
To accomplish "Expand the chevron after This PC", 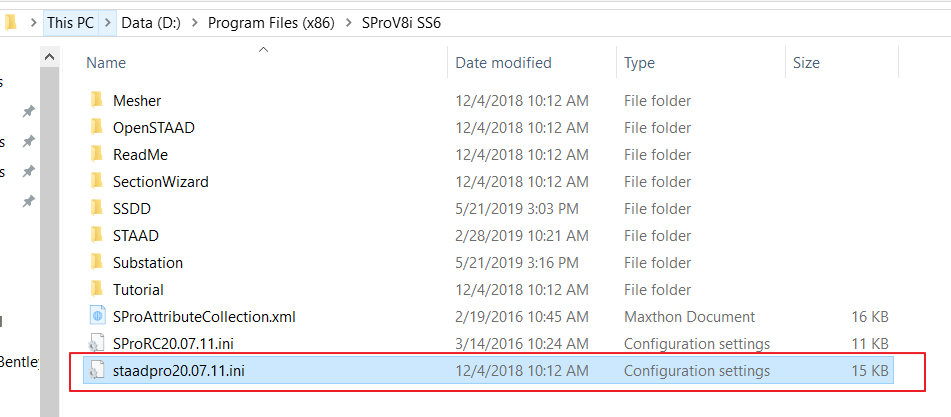I will point(108,22).
